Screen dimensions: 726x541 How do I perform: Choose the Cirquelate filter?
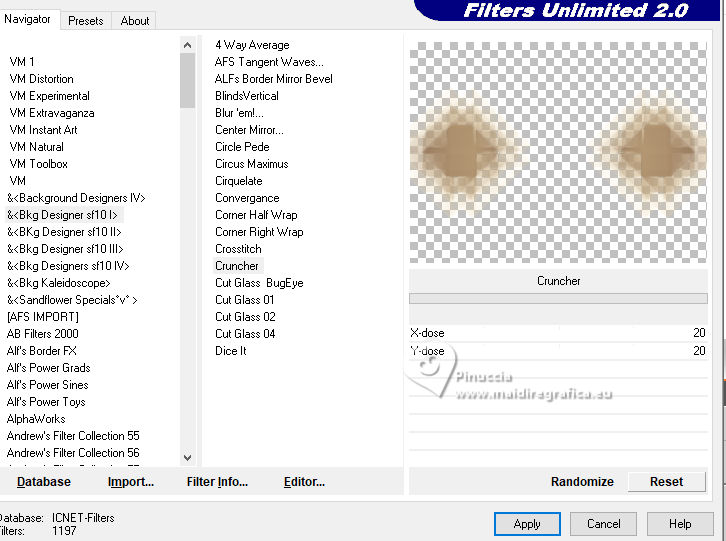(238, 181)
